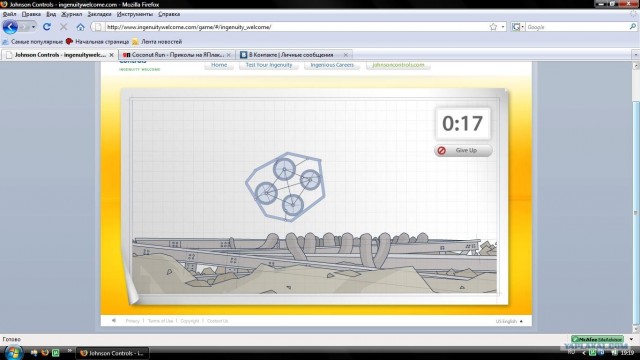Close the Coconut Run tab

[229, 55]
